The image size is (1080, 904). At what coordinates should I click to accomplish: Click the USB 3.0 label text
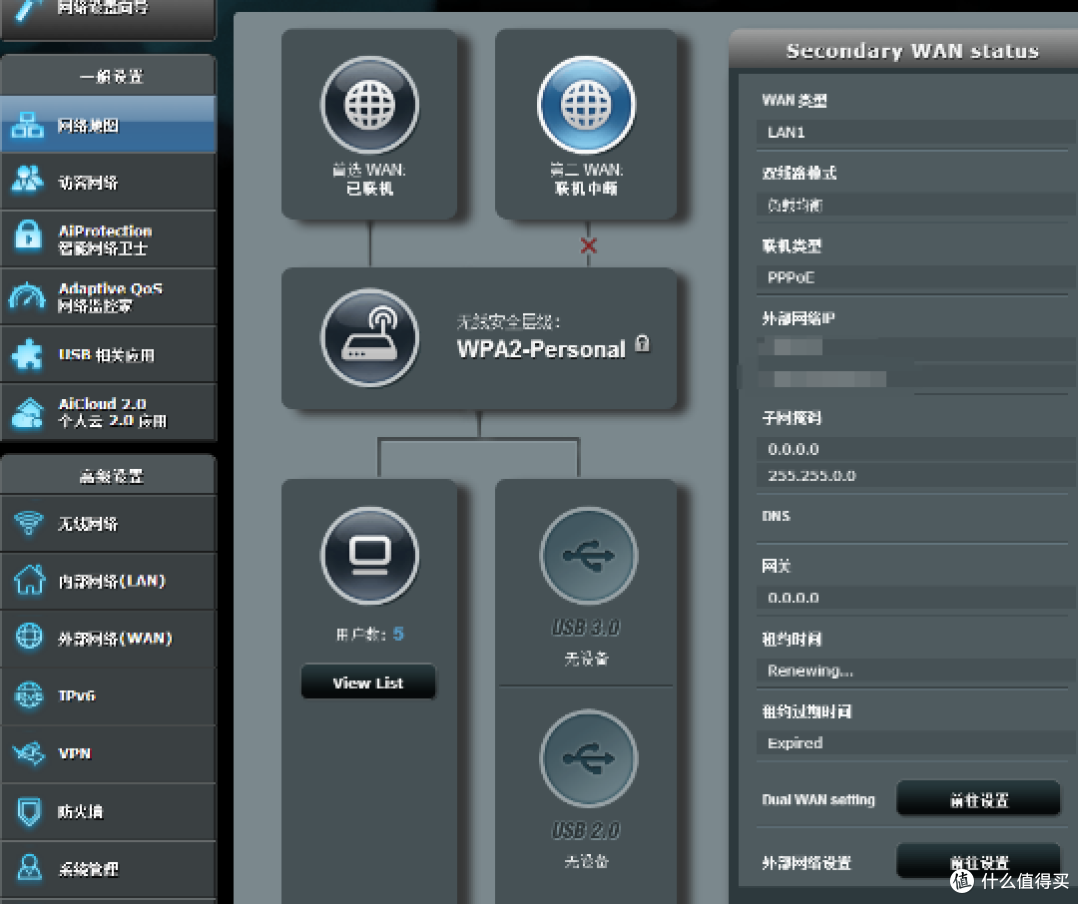[x=586, y=628]
